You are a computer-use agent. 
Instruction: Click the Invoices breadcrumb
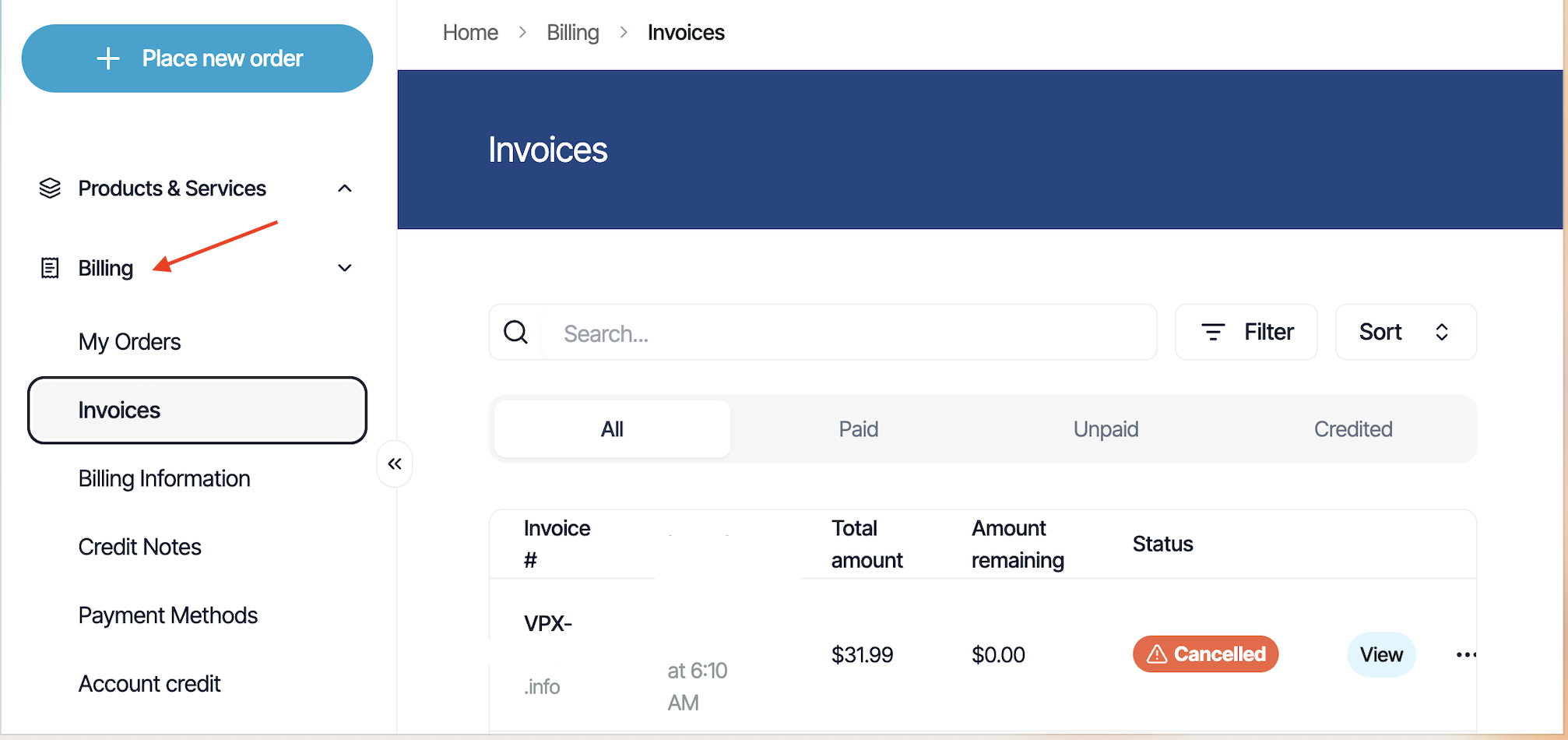coord(686,33)
